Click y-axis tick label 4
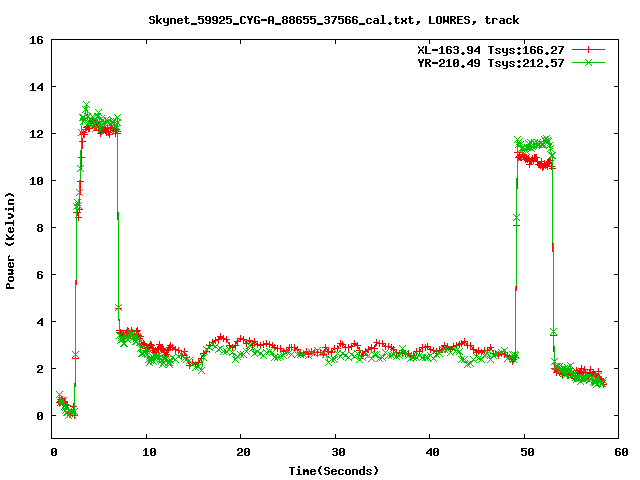 [x=40, y=322]
